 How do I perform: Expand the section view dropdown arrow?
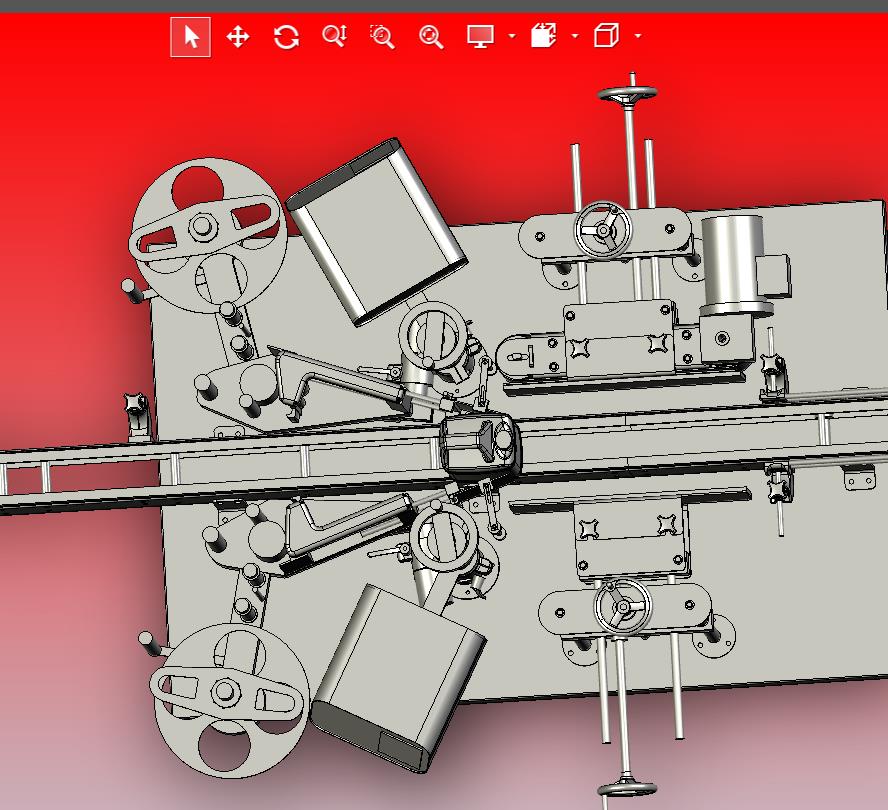point(575,36)
